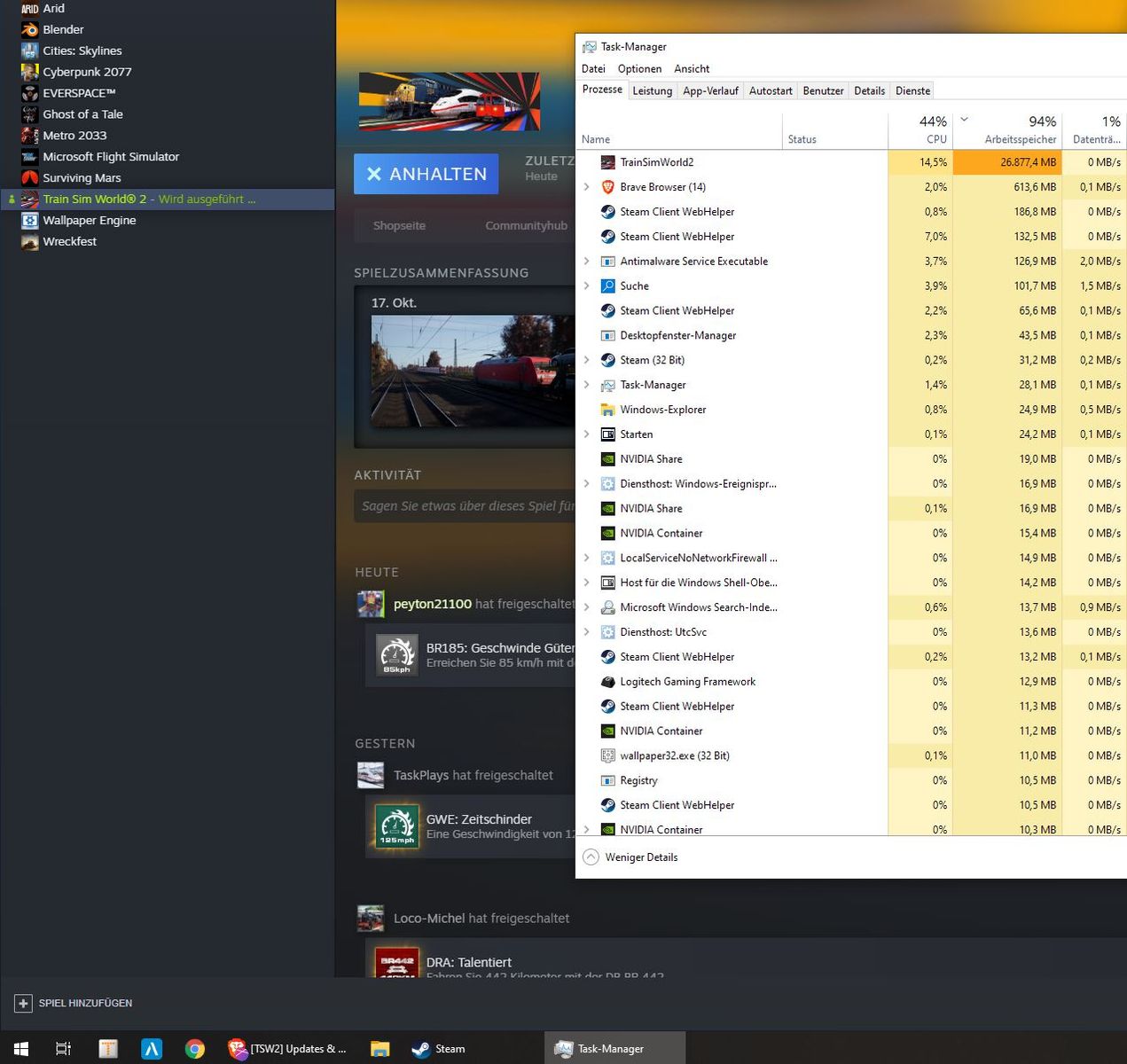
Task: Stop the game with ANHALTEN button
Action: 426,174
